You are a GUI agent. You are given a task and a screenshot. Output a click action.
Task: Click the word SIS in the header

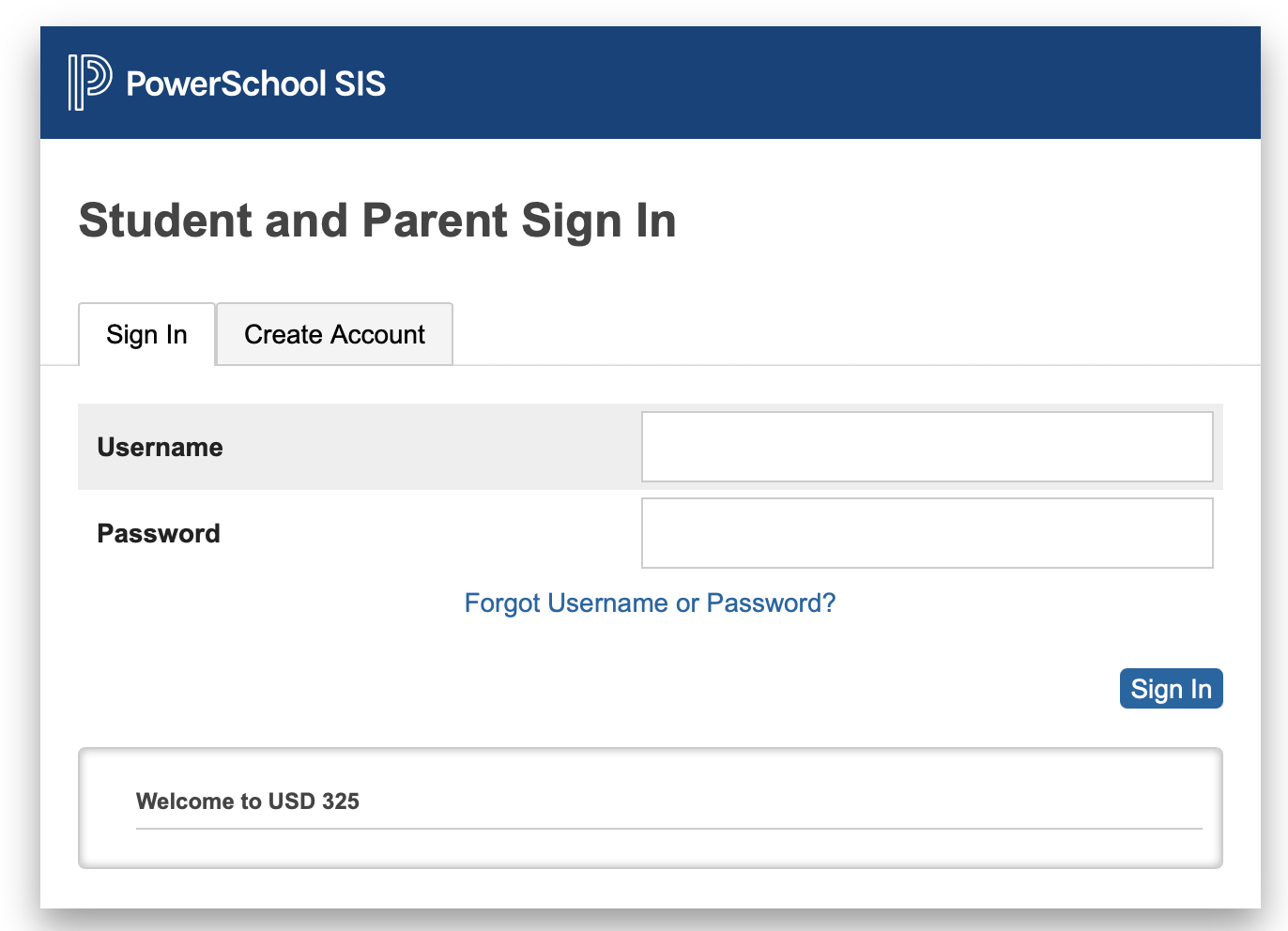click(360, 84)
